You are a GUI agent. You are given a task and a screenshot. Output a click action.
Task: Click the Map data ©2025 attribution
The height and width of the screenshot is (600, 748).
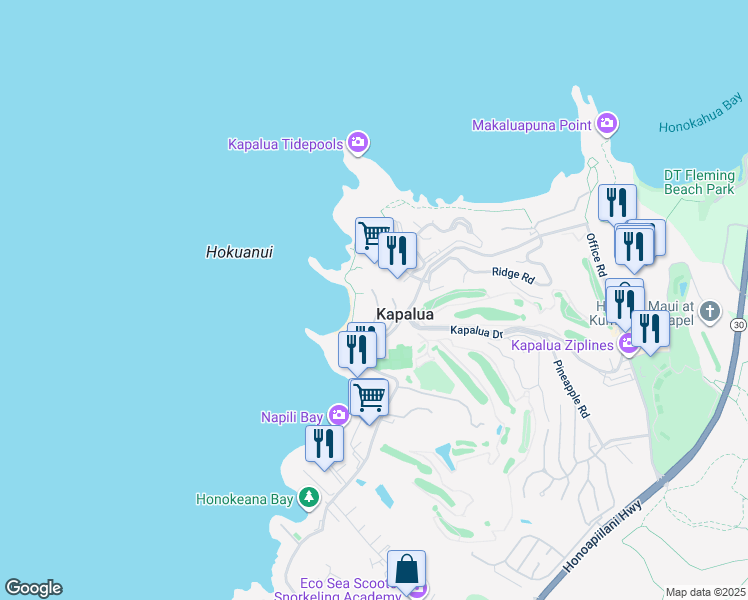pyautogui.click(x=706, y=592)
